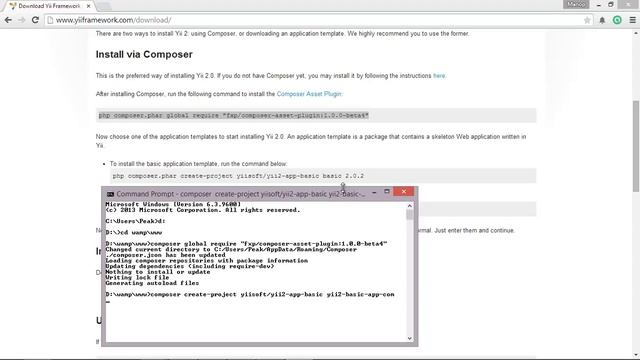The width and height of the screenshot is (640, 360).
Task: Click the 'cd wamp\www' command line
Action: click(x=134, y=232)
